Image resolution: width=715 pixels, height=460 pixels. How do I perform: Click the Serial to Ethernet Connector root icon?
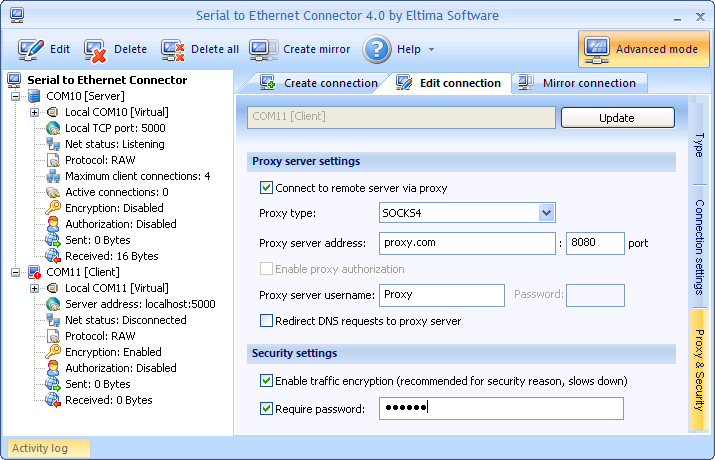(x=14, y=80)
